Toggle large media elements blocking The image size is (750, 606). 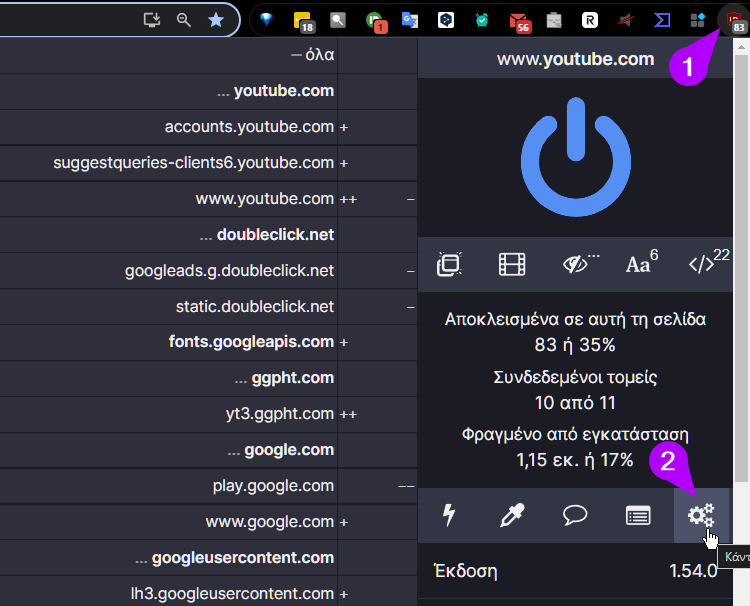click(x=512, y=264)
